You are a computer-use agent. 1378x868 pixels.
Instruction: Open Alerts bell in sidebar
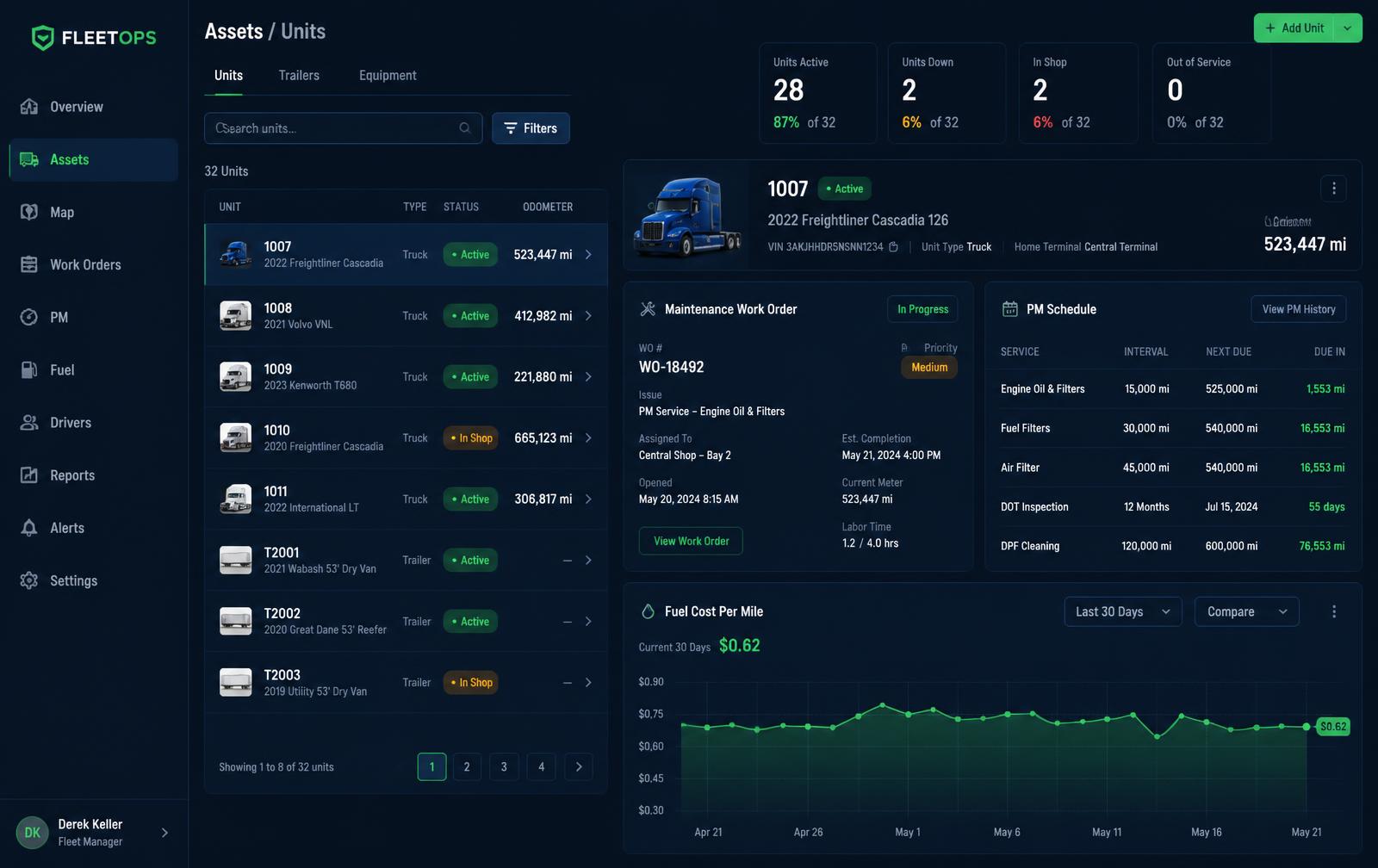[x=29, y=528]
